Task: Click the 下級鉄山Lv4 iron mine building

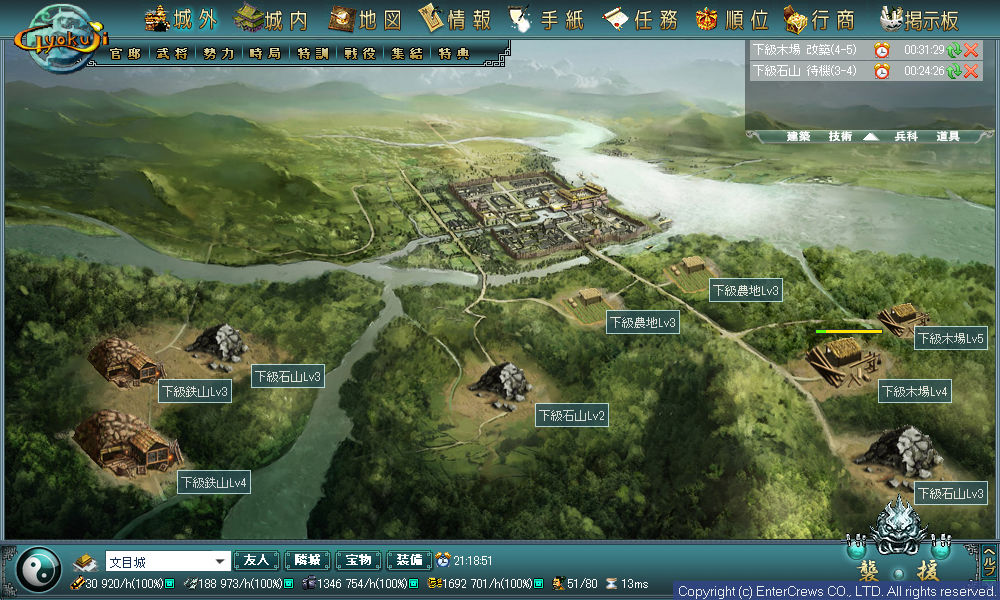Action: (x=126, y=443)
